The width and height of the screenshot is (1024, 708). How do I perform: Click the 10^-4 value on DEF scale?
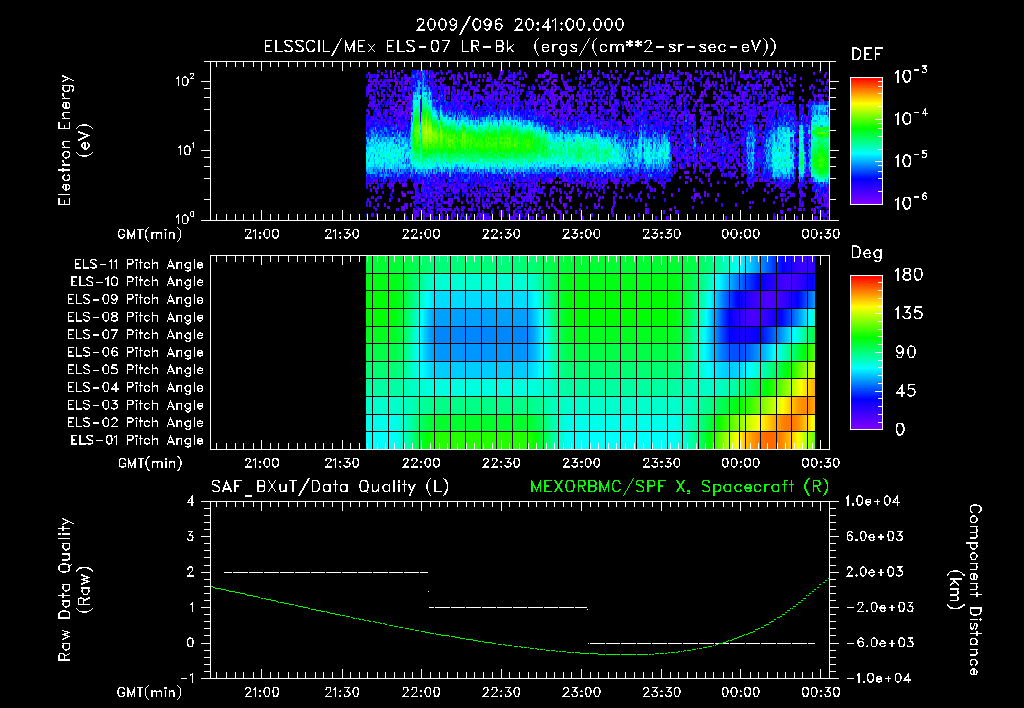click(910, 118)
